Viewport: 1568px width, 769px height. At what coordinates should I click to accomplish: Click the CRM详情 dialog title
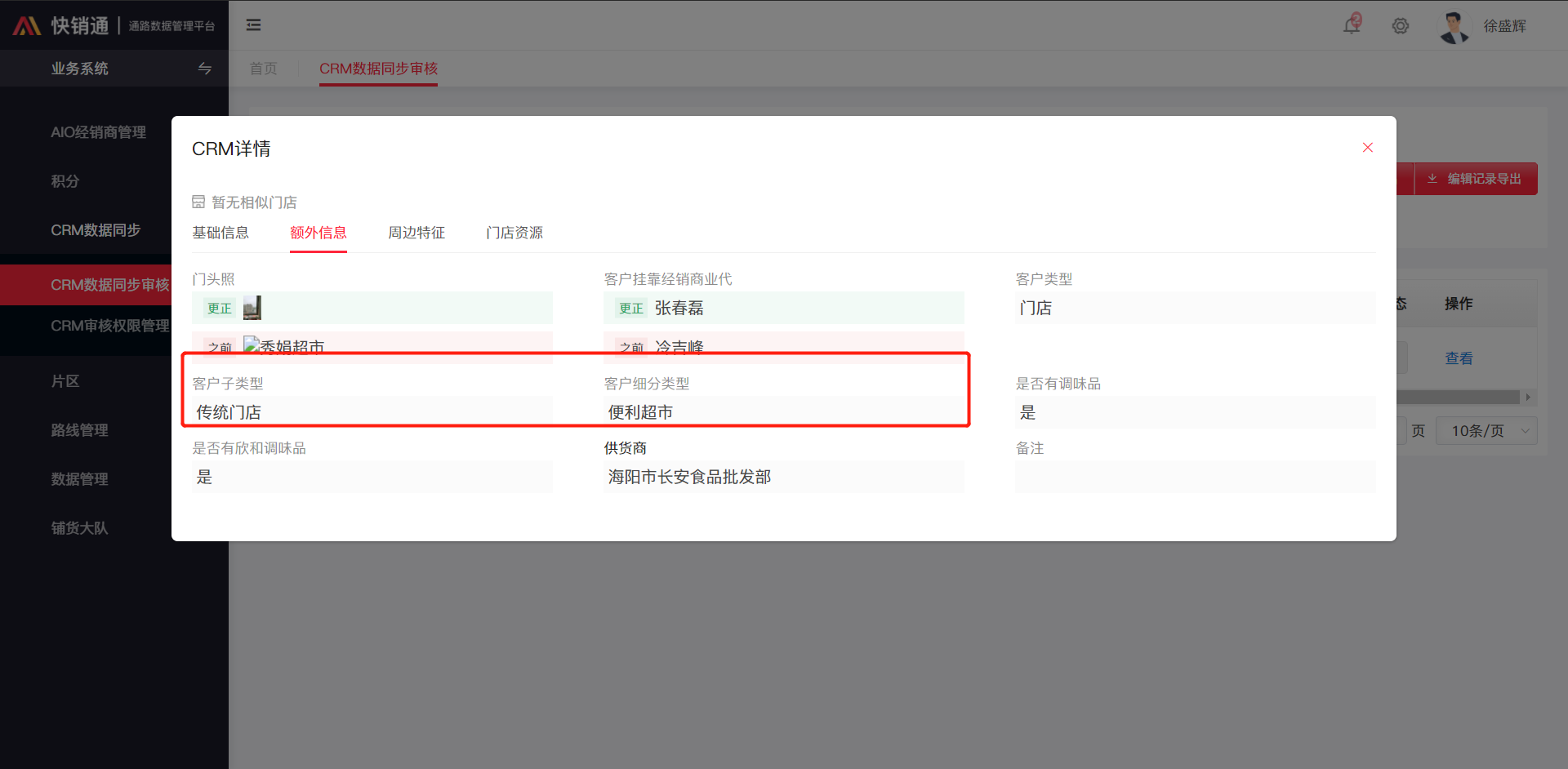click(231, 149)
